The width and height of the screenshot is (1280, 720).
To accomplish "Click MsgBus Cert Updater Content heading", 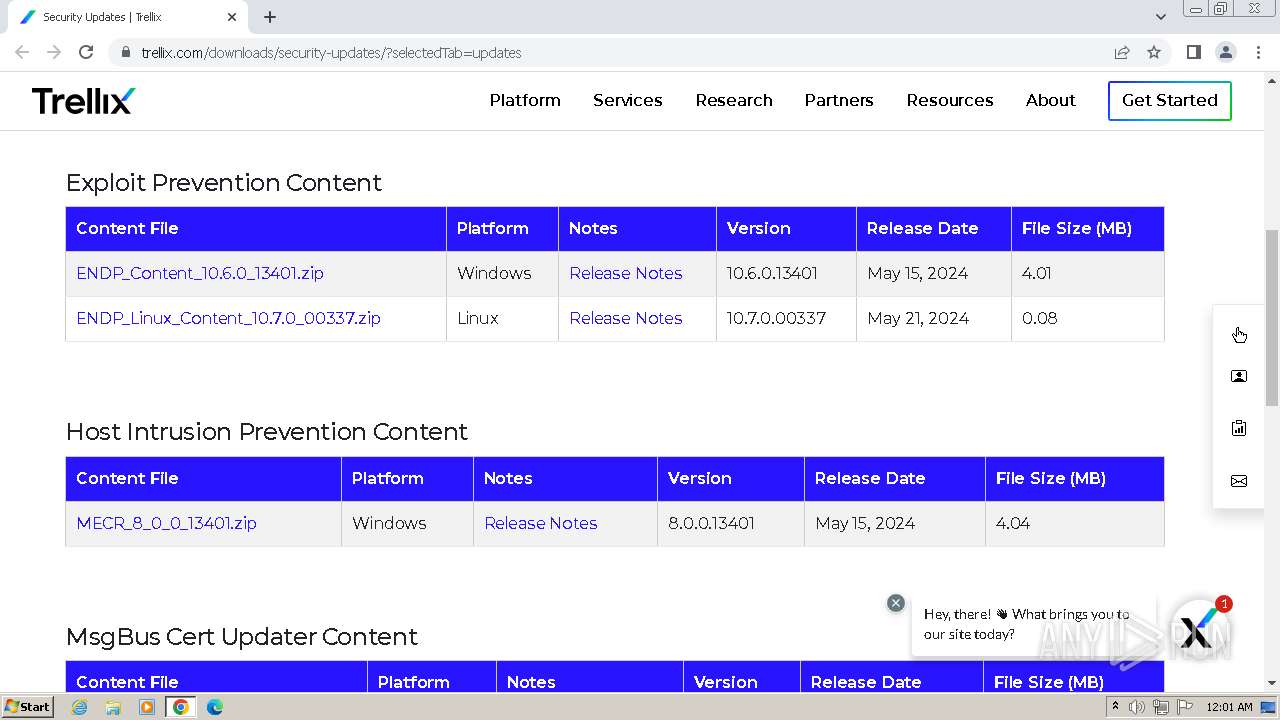I will pyautogui.click(x=242, y=636).
